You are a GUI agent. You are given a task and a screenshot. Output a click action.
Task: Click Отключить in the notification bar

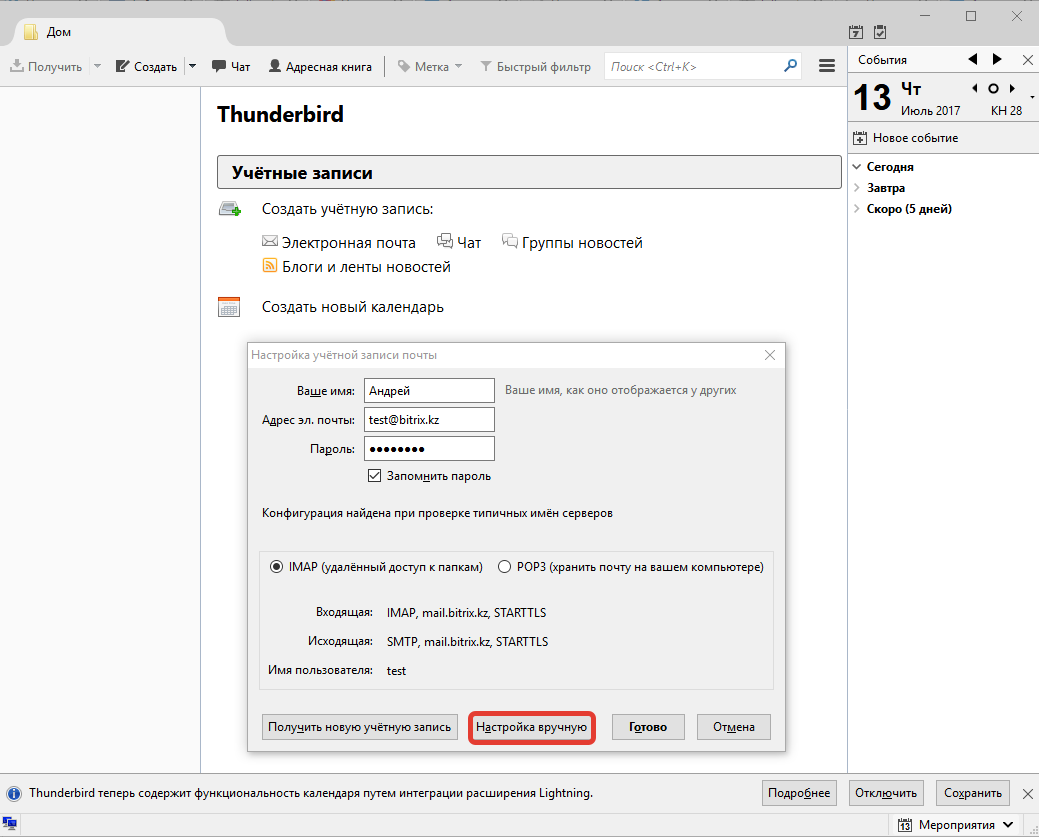[x=886, y=793]
